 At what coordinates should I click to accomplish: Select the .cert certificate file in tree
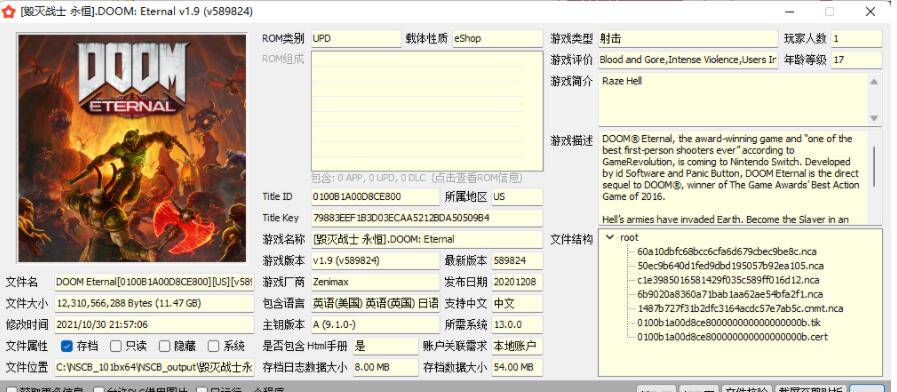point(732,337)
